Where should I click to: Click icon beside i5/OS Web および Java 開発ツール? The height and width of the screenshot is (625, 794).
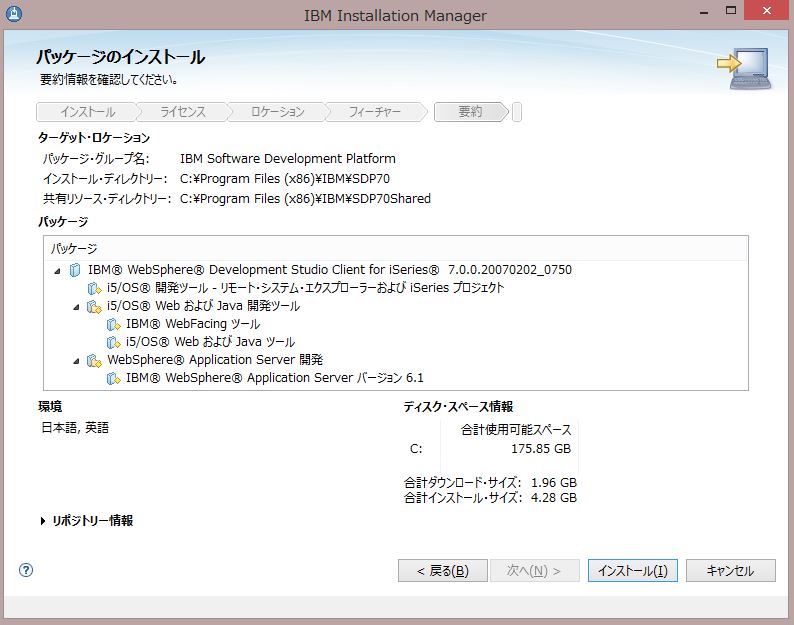coord(94,306)
